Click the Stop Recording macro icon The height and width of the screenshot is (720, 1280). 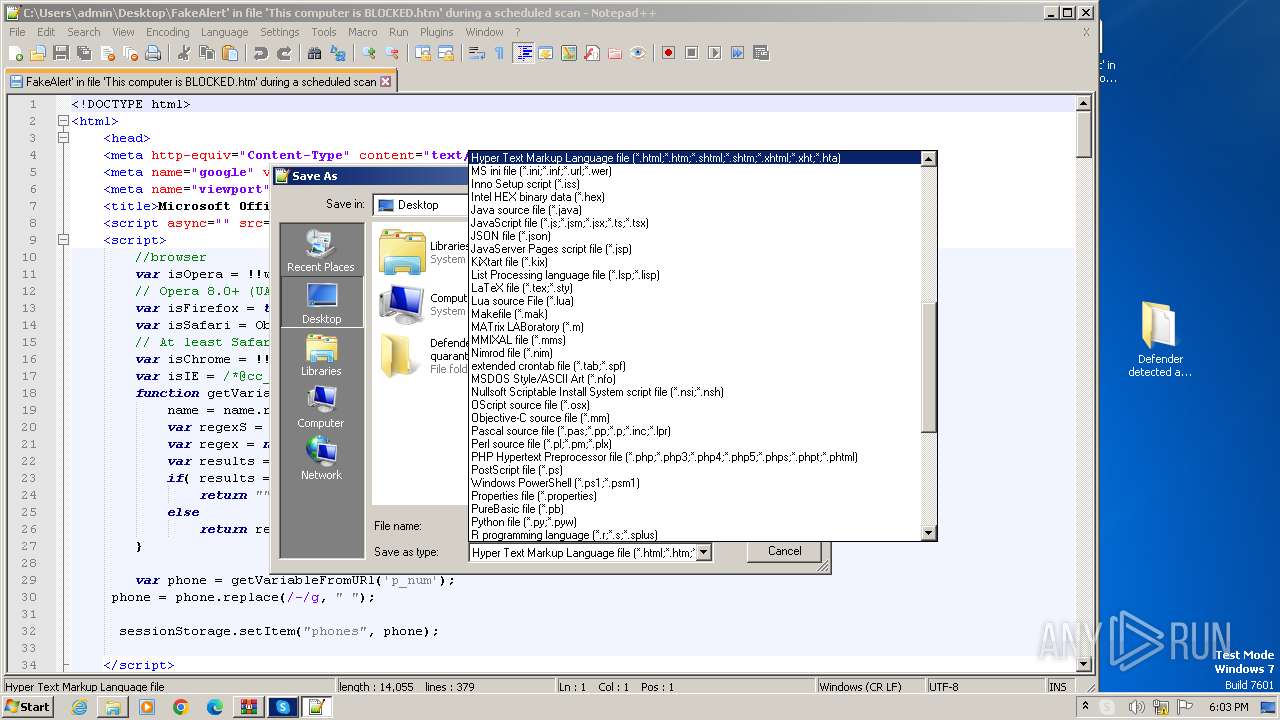click(691, 53)
